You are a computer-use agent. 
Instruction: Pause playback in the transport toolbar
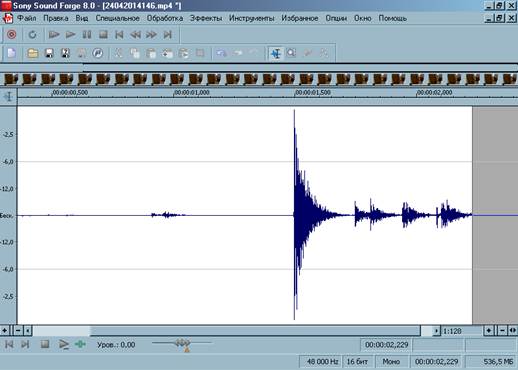tap(87, 34)
